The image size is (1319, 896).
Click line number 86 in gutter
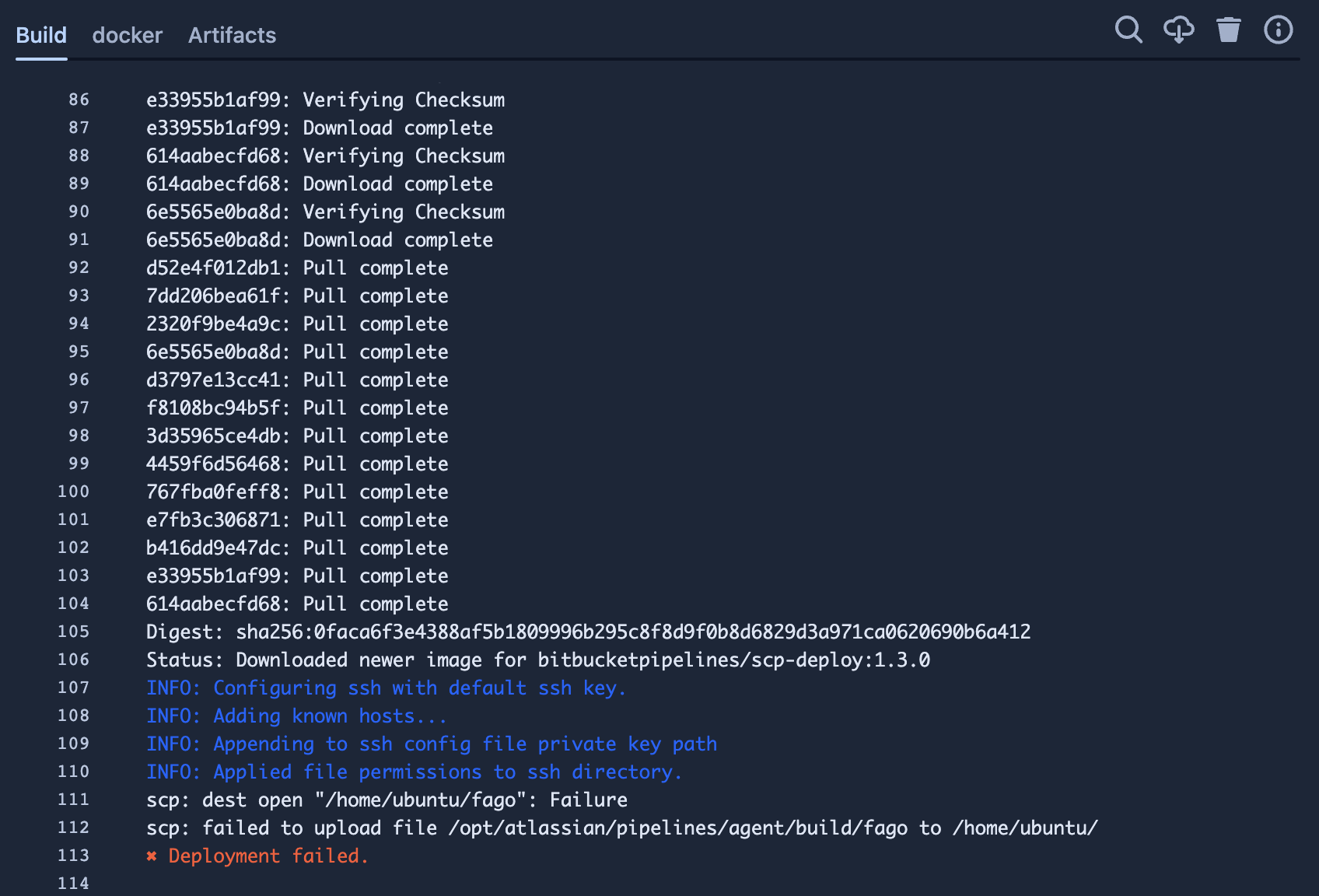(79, 100)
